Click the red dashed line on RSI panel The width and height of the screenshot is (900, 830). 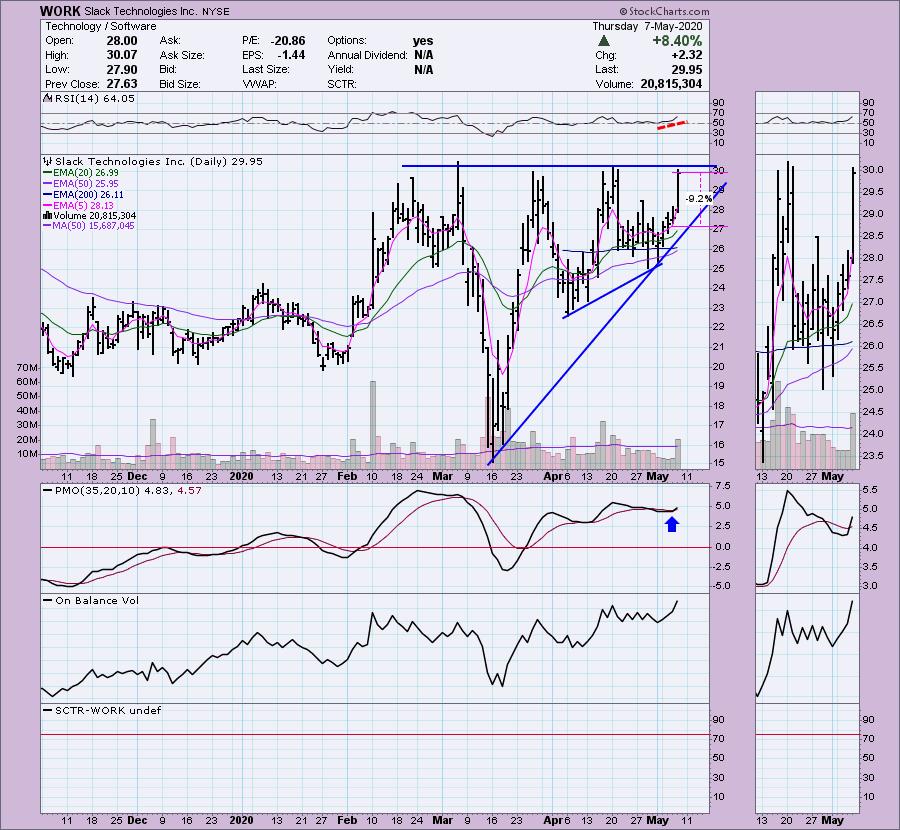click(x=672, y=125)
